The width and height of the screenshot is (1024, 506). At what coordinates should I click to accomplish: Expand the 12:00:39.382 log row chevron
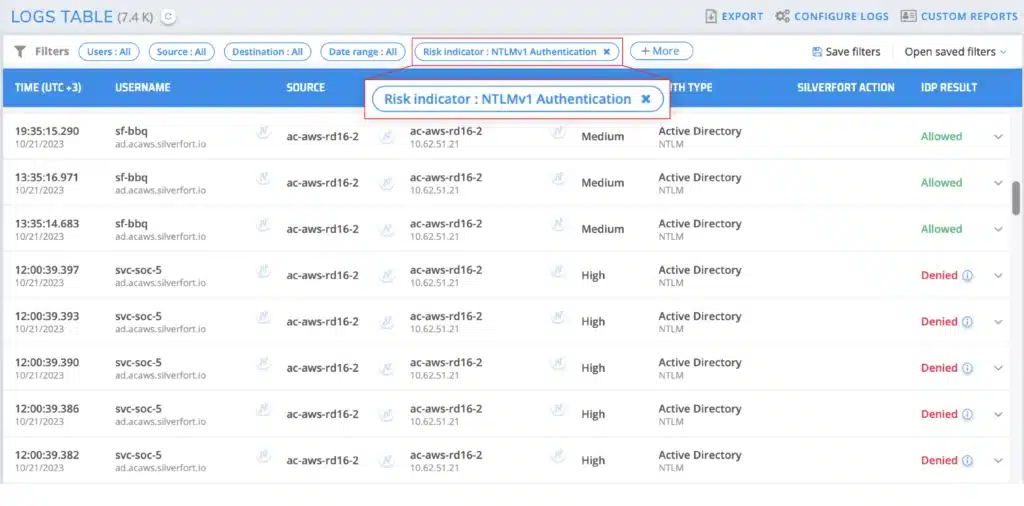998,462
